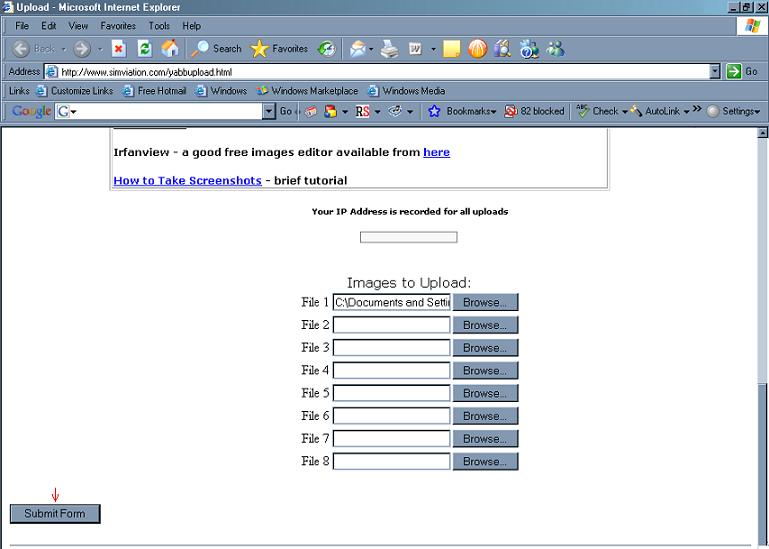Click the Google toolbar Go button
Viewport: 769px width, 549px height.
[285, 111]
